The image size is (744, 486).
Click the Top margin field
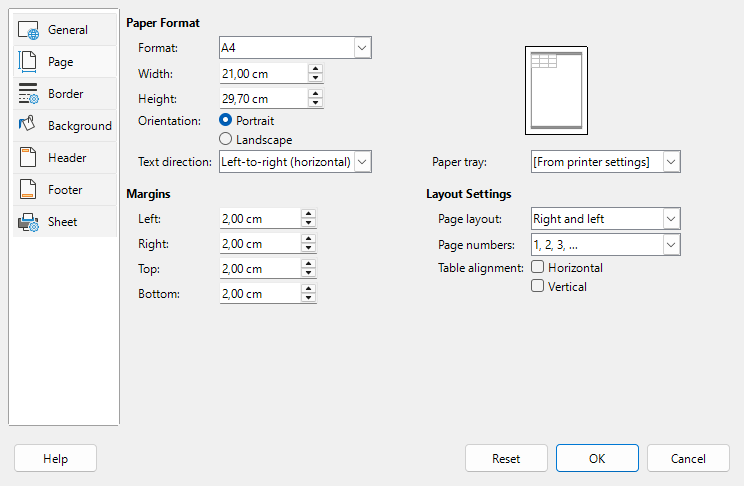coord(260,269)
